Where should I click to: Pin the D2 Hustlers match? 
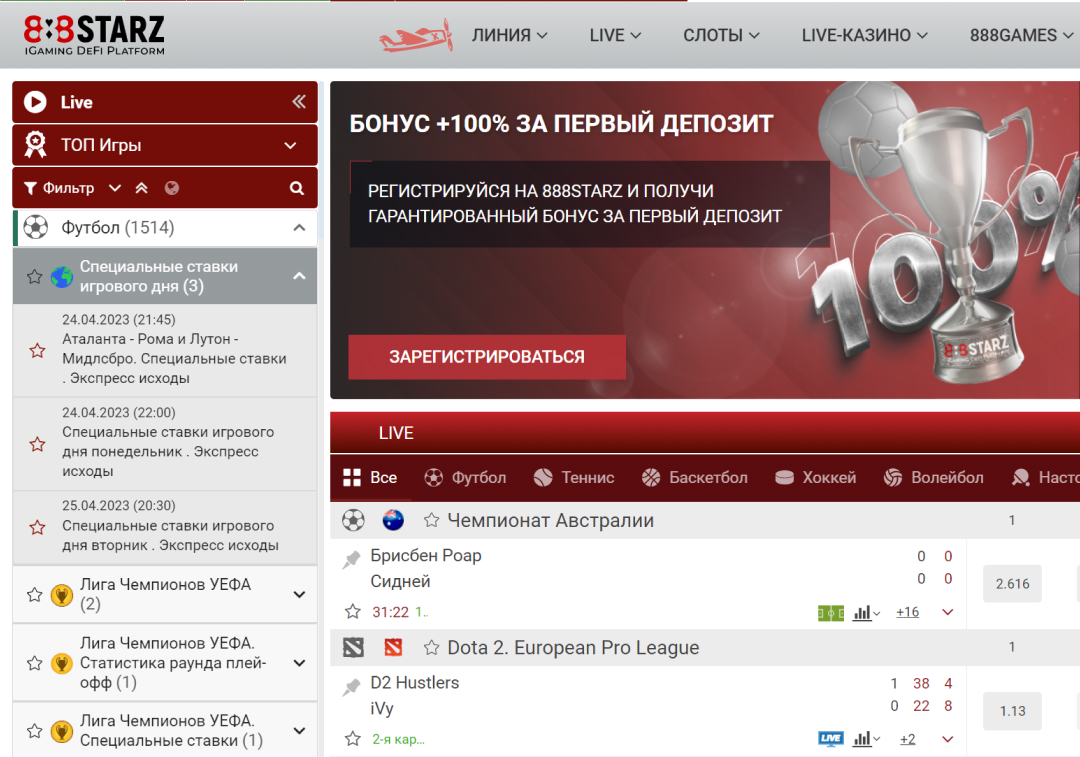tap(352, 687)
